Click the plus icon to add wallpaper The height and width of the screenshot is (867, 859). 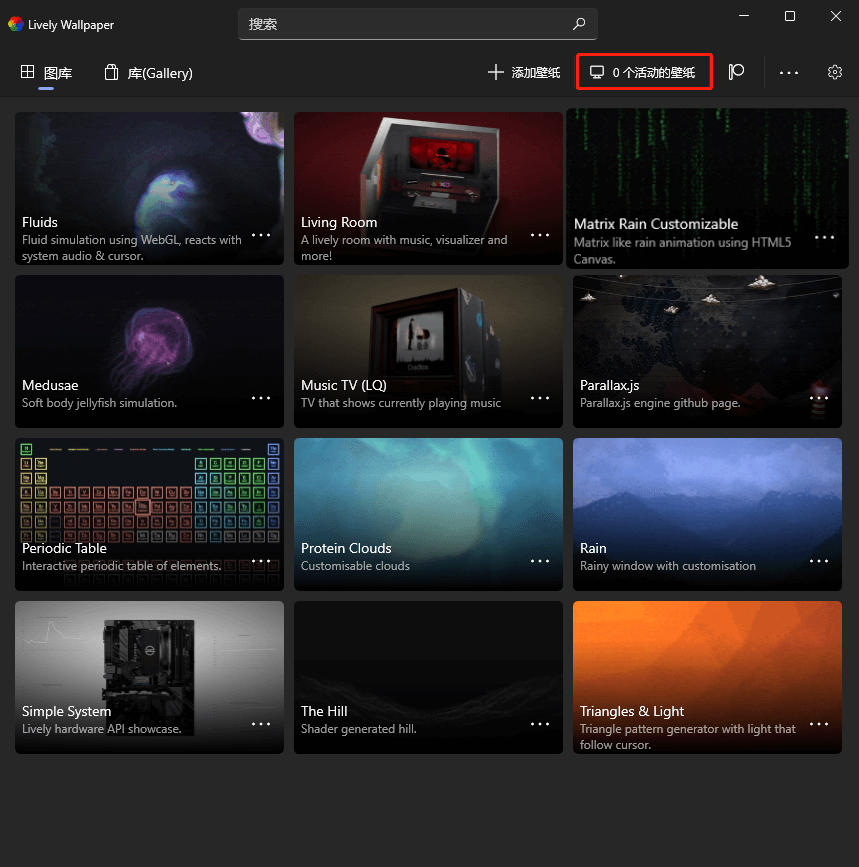495,72
